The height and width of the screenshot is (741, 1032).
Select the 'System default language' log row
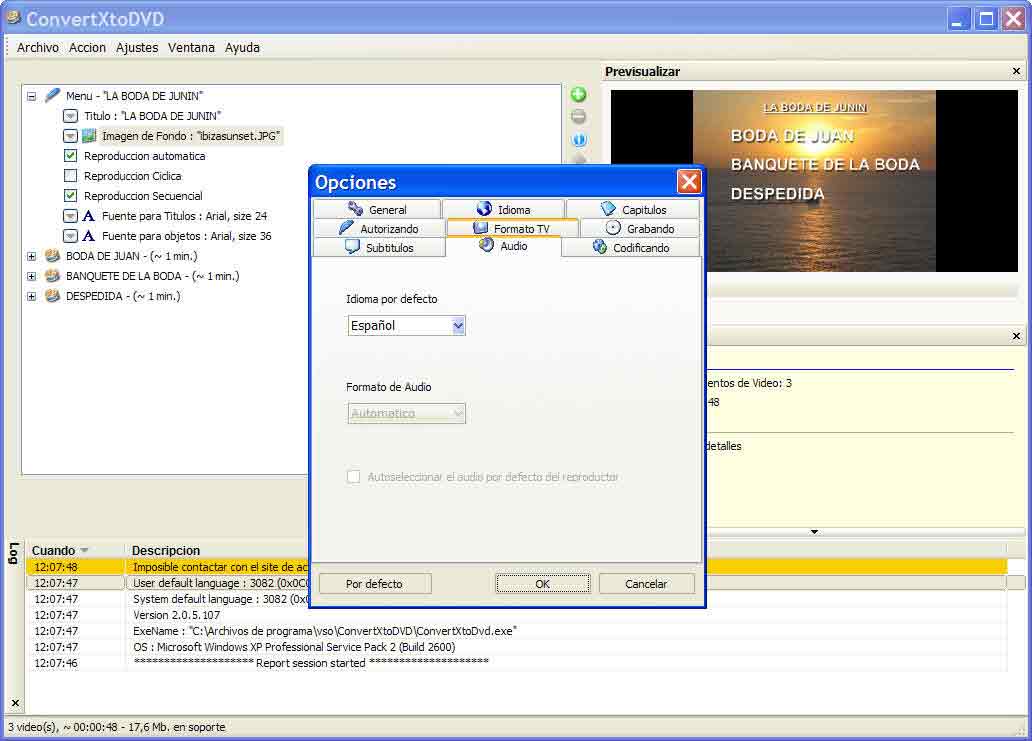click(517, 599)
